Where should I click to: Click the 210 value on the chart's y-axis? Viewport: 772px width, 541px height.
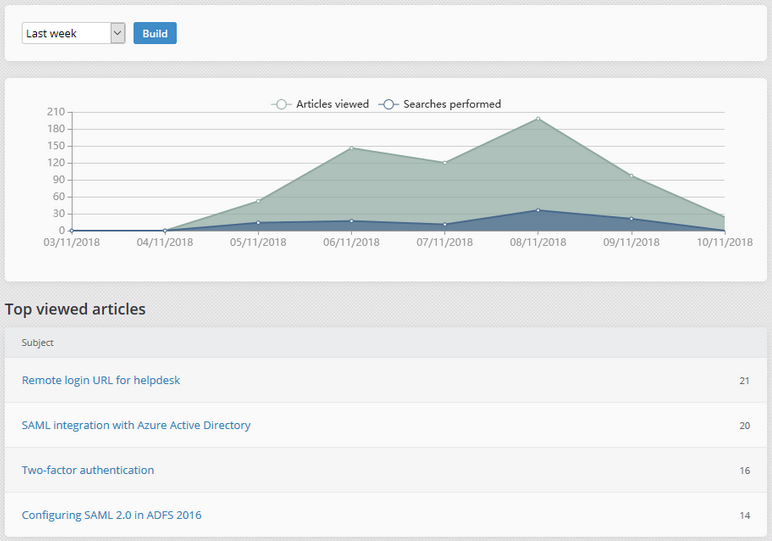[56, 112]
